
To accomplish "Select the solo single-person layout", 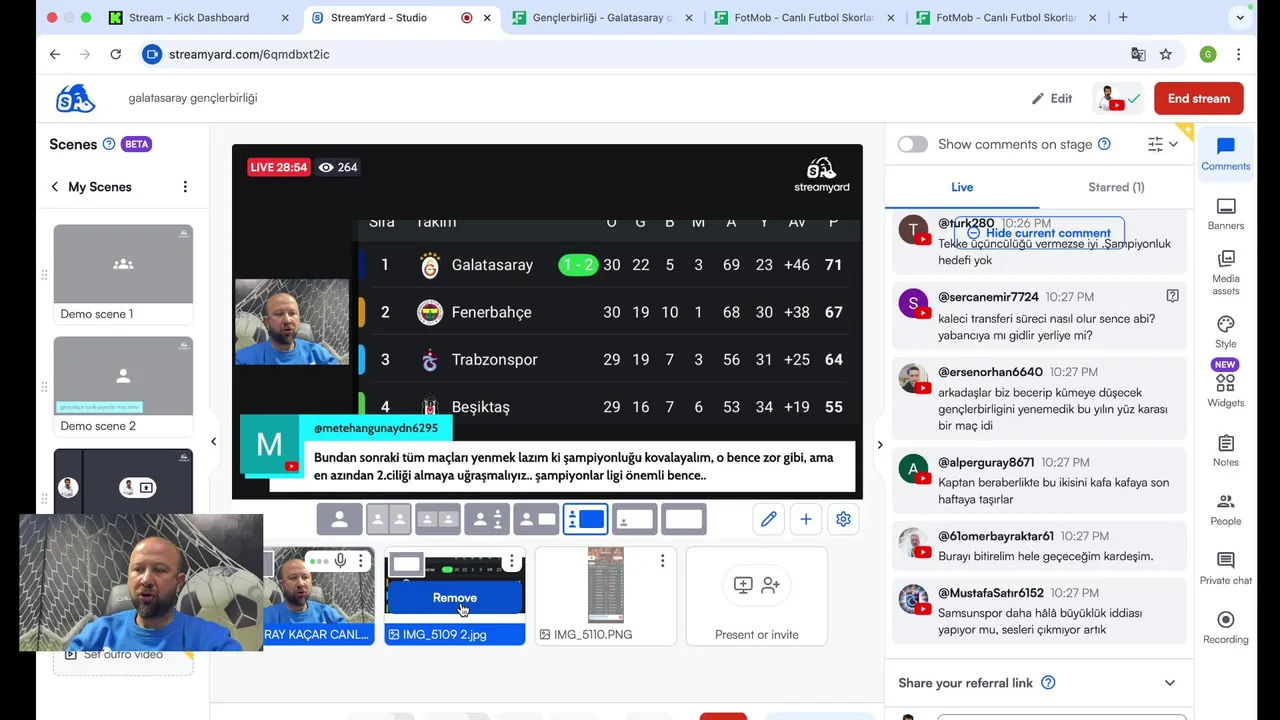I will (x=340, y=519).
